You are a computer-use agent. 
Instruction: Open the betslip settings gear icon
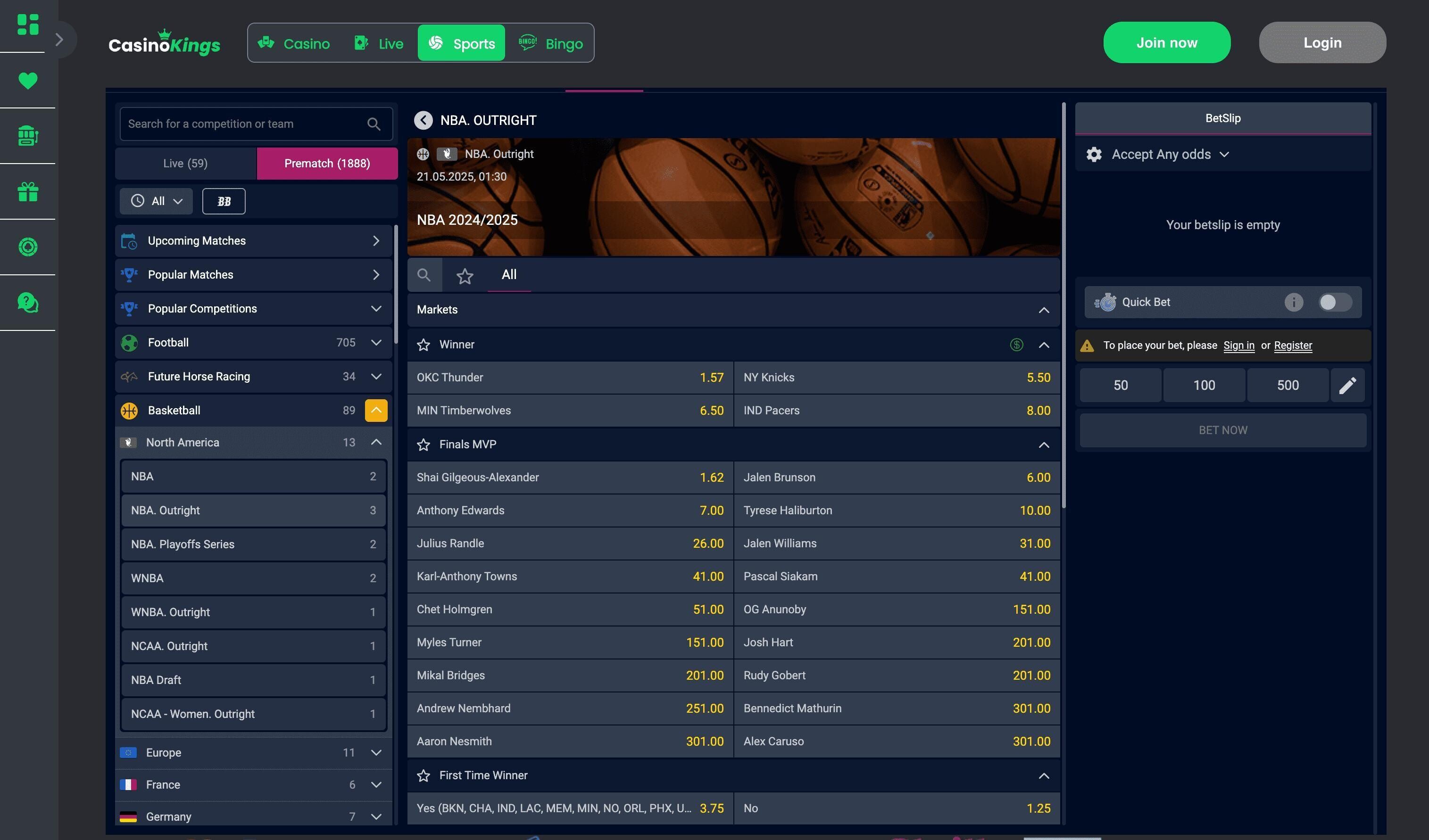point(1093,155)
